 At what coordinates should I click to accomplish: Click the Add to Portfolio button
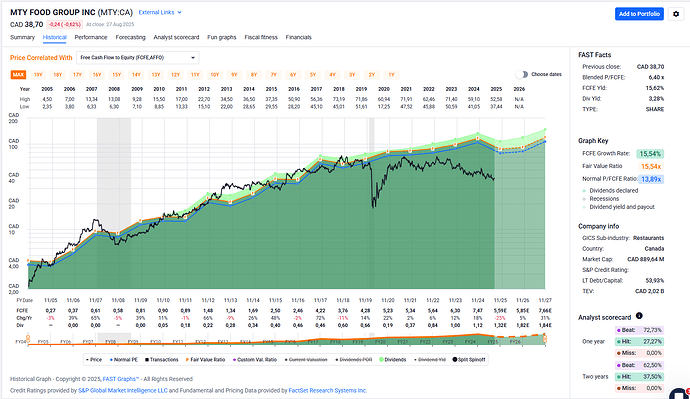[x=639, y=14]
